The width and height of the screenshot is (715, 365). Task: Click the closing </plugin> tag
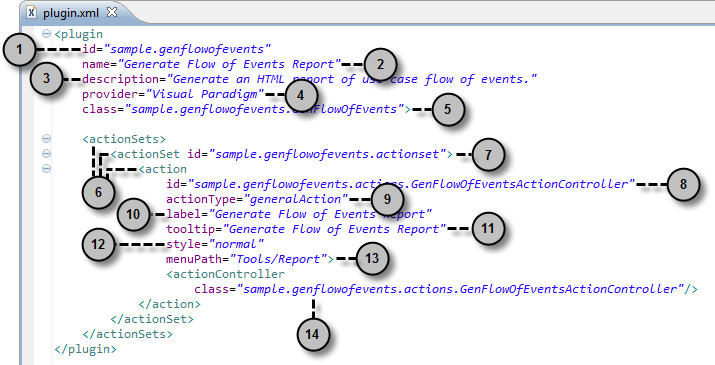click(85, 349)
